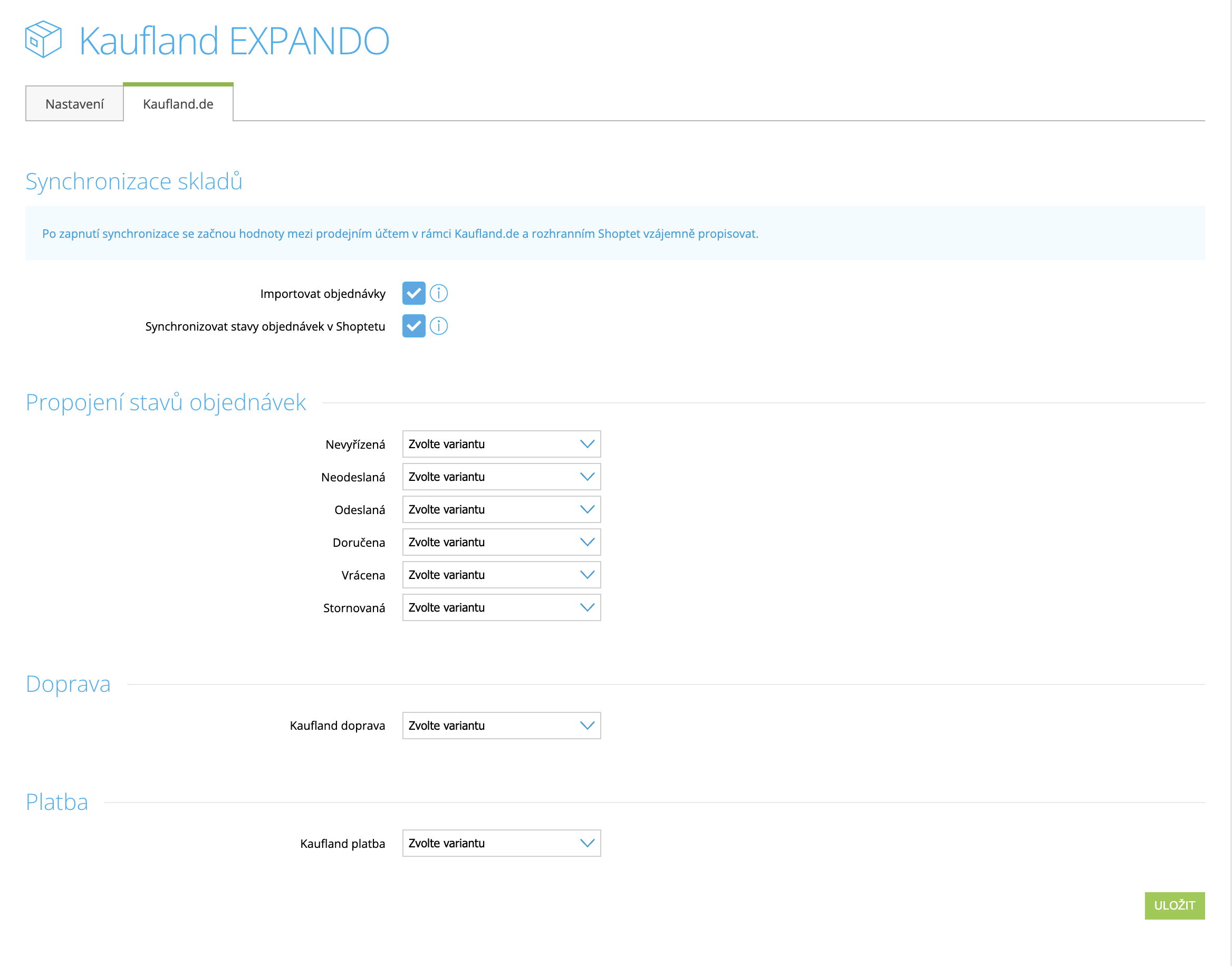Choose a variant for Doručena dropdown
The height and width of the screenshot is (966, 1232).
(501, 542)
